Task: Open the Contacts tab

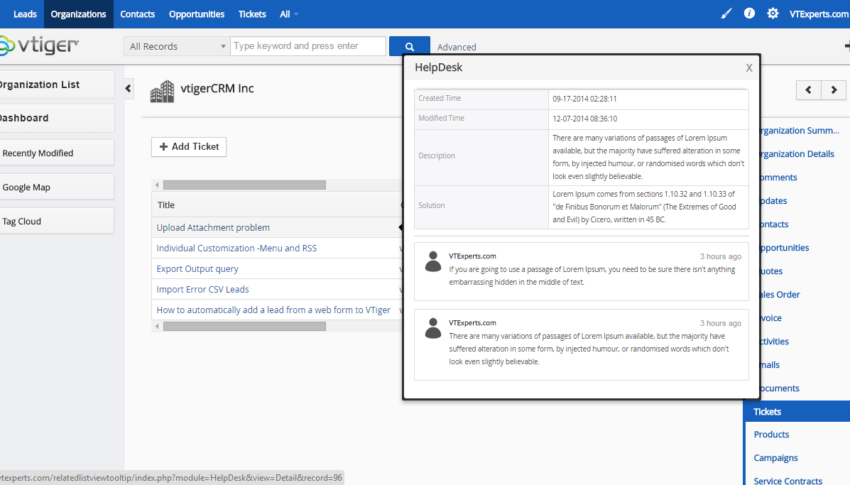Action: (x=137, y=14)
